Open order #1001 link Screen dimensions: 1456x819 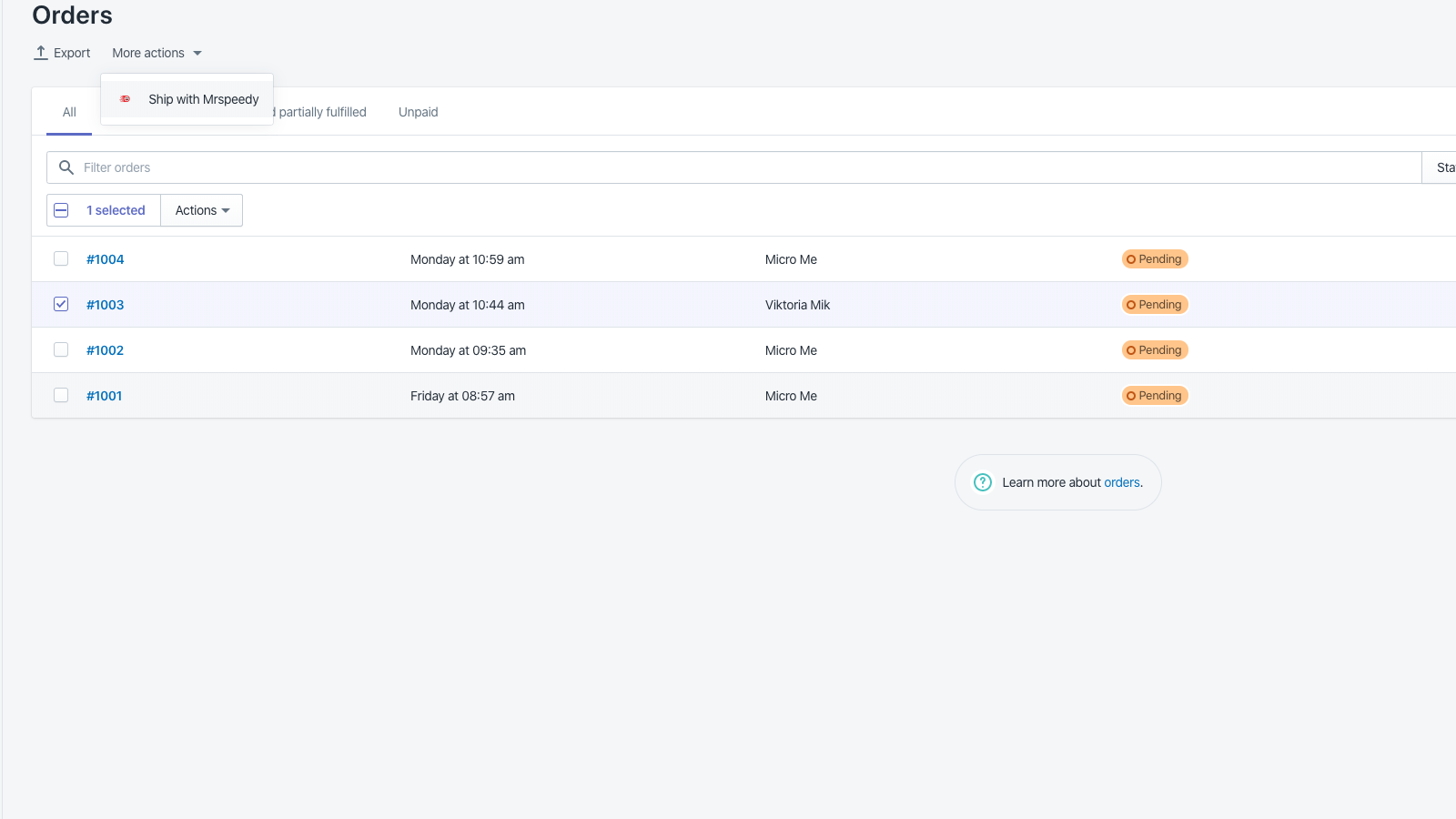105,396
